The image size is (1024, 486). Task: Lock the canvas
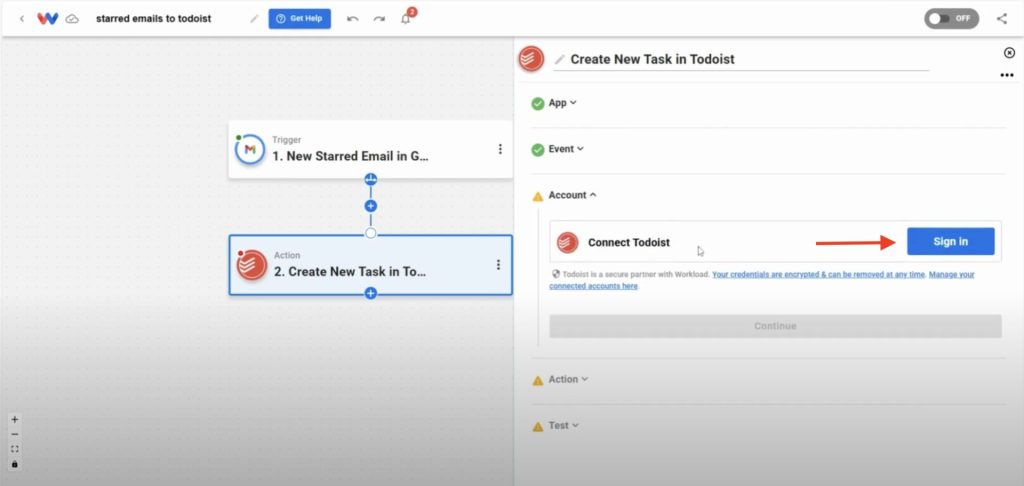(x=15, y=464)
